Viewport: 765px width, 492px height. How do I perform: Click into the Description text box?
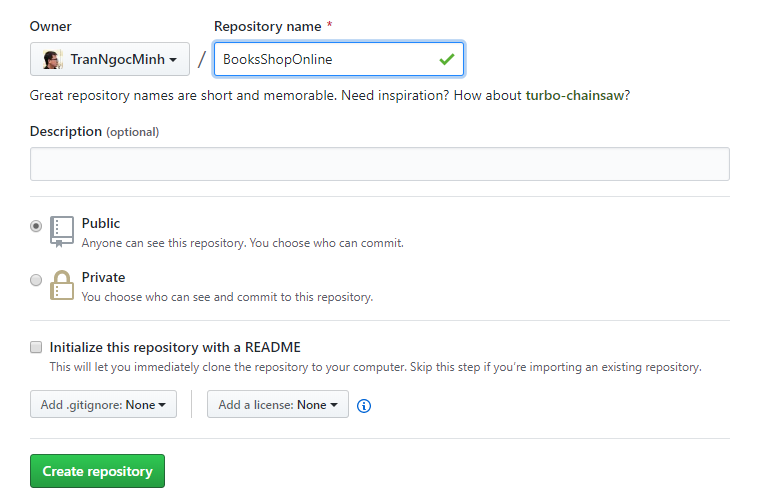pos(380,164)
